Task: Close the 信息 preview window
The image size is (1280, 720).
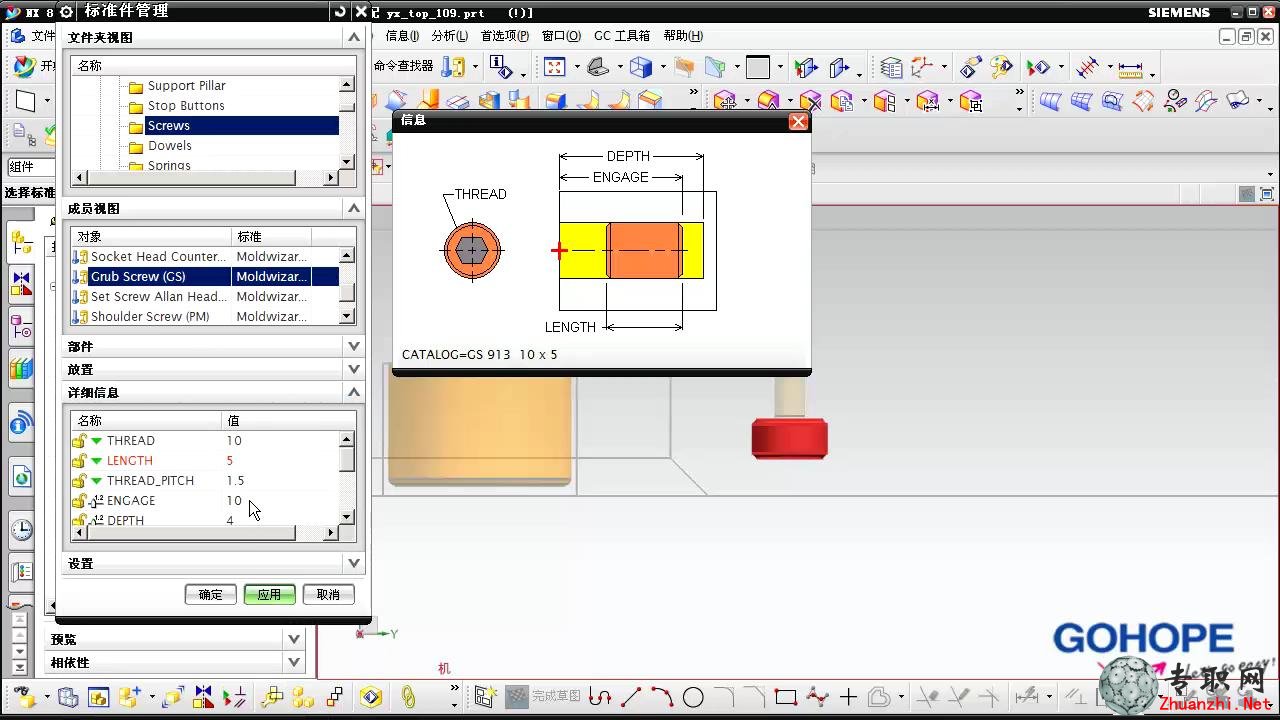Action: (x=798, y=121)
